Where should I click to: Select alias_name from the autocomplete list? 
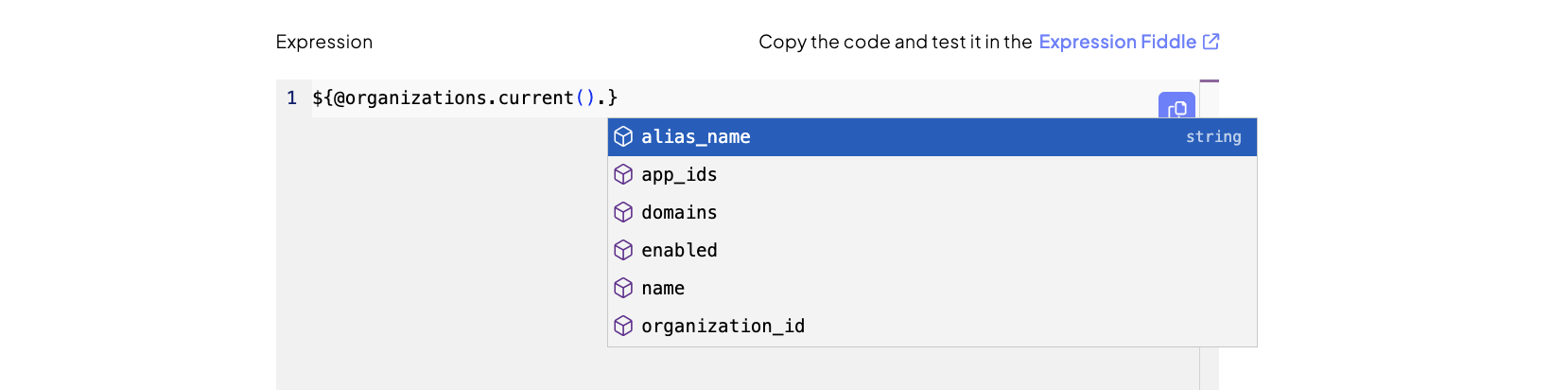point(696,137)
